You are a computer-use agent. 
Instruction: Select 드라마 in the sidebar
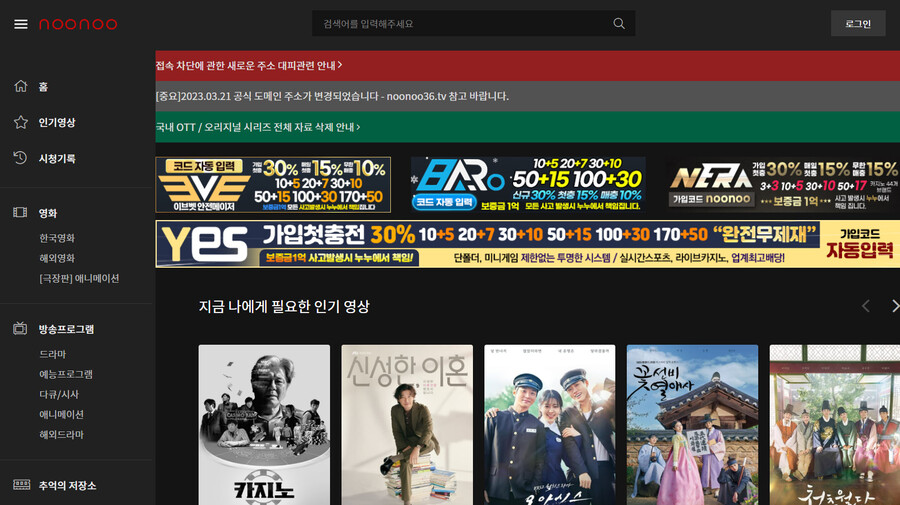(x=52, y=354)
